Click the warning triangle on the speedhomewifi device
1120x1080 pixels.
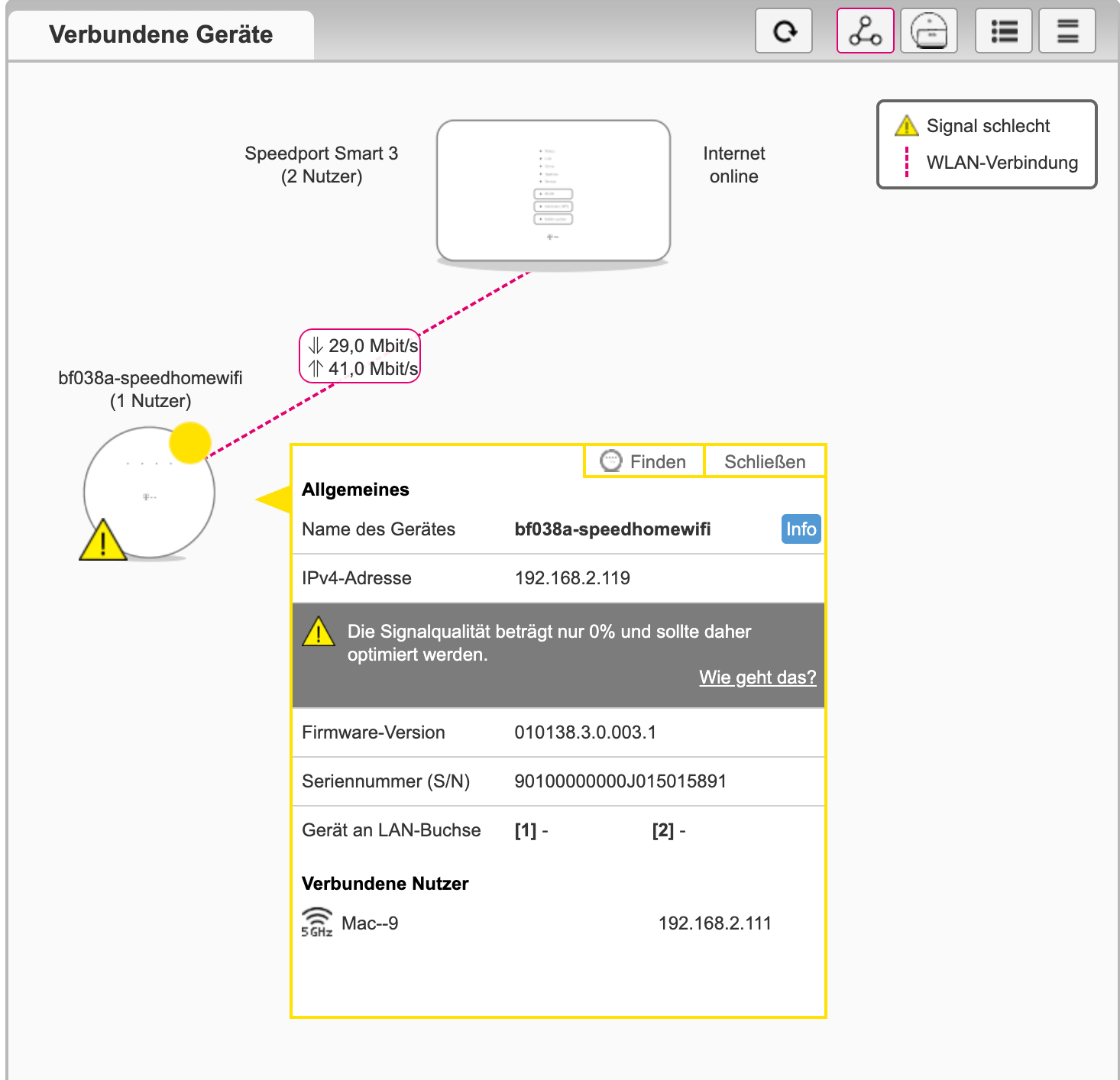[103, 540]
